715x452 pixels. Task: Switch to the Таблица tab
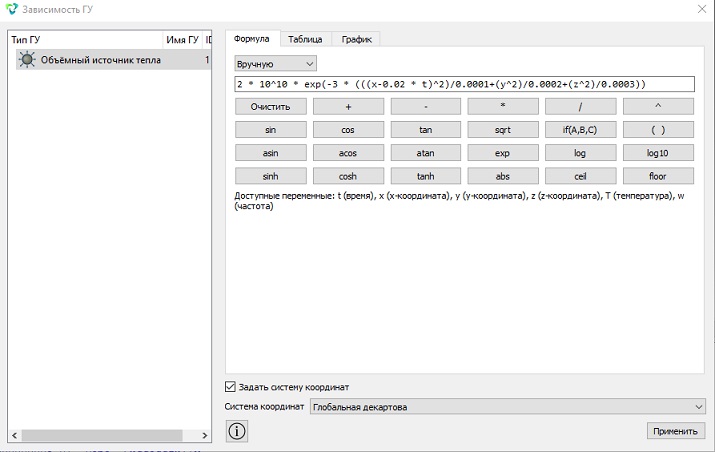click(305, 39)
